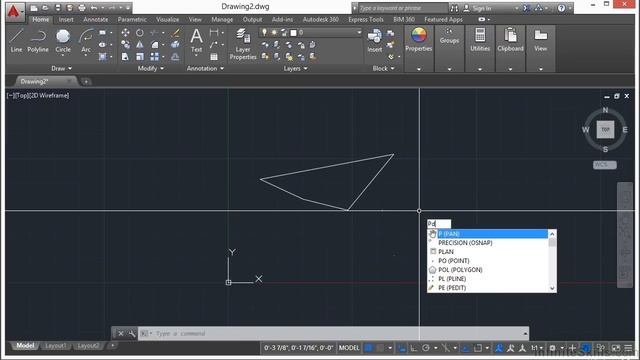
Task: Click the Erase tool icon
Action: coord(176,33)
